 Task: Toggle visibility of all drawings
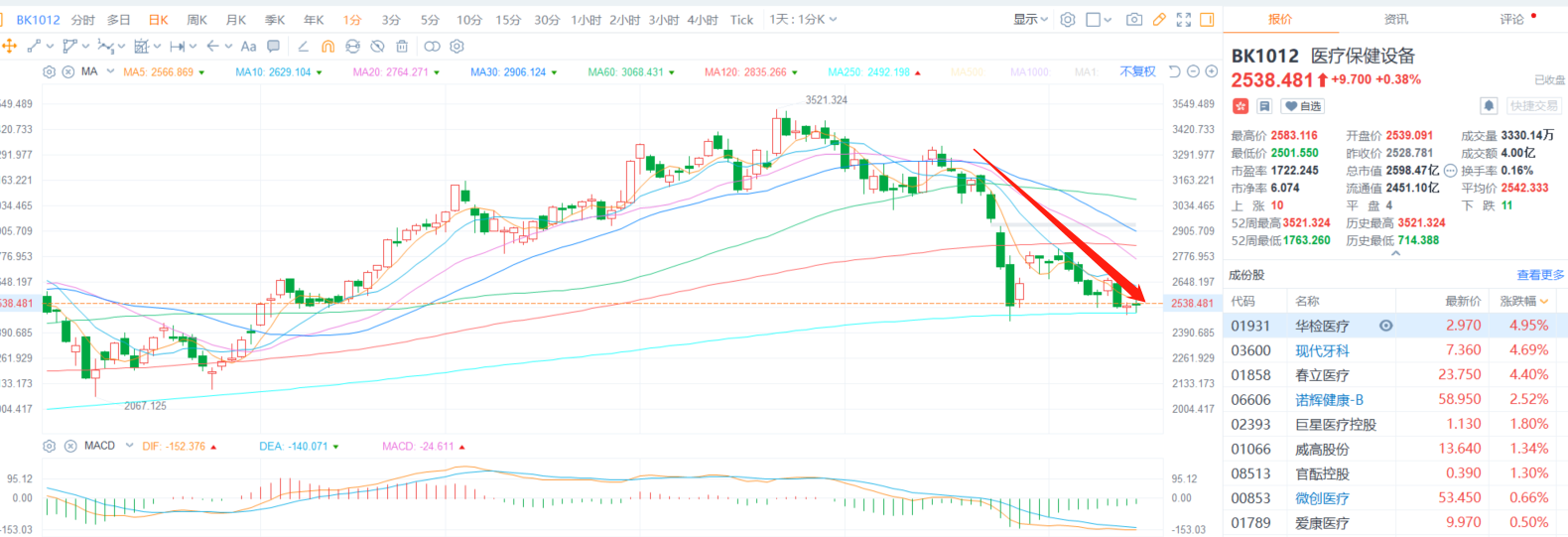tap(377, 47)
